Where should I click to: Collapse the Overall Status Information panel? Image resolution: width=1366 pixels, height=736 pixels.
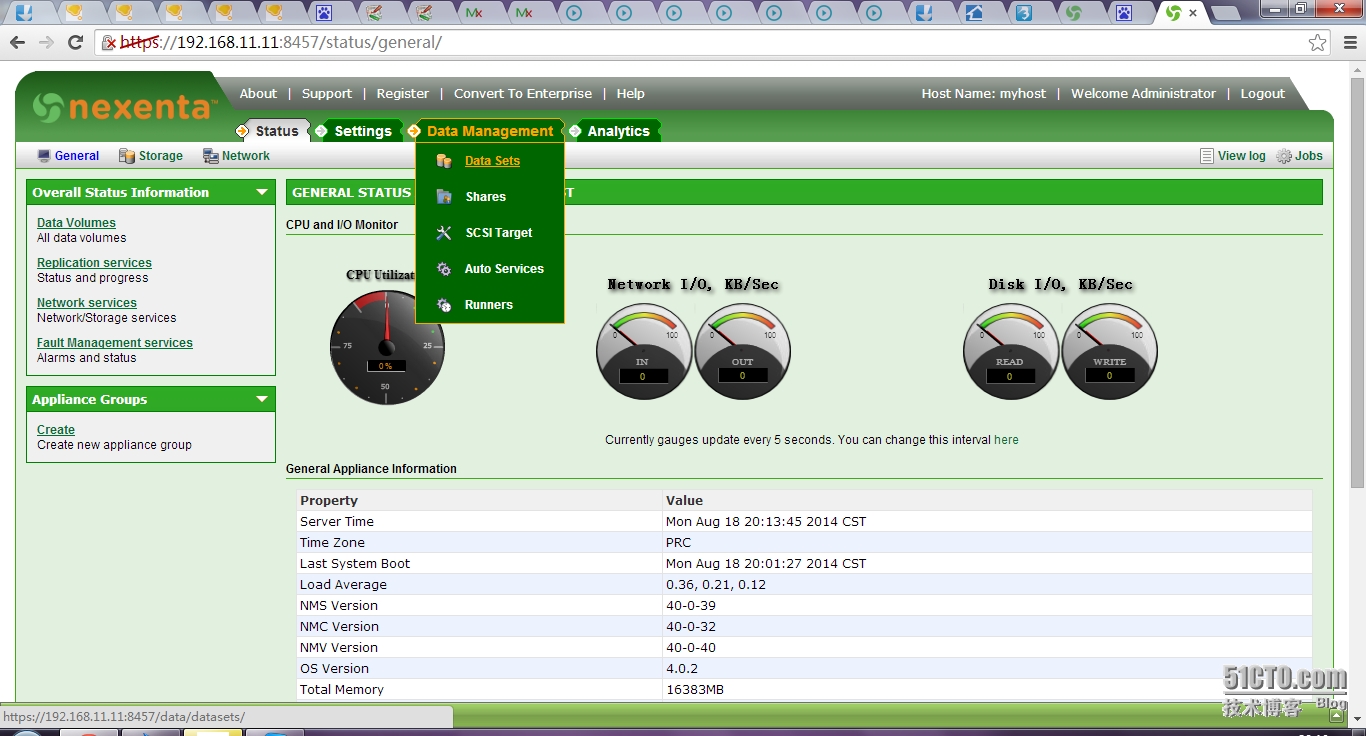tap(262, 192)
